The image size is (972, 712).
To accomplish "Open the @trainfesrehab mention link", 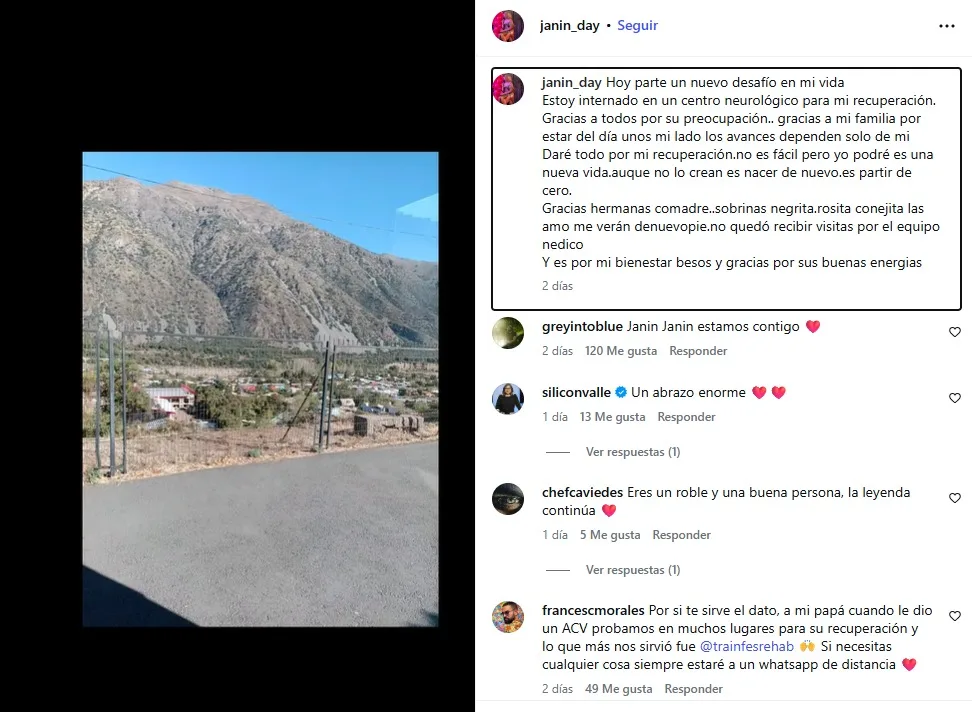I will (x=746, y=646).
